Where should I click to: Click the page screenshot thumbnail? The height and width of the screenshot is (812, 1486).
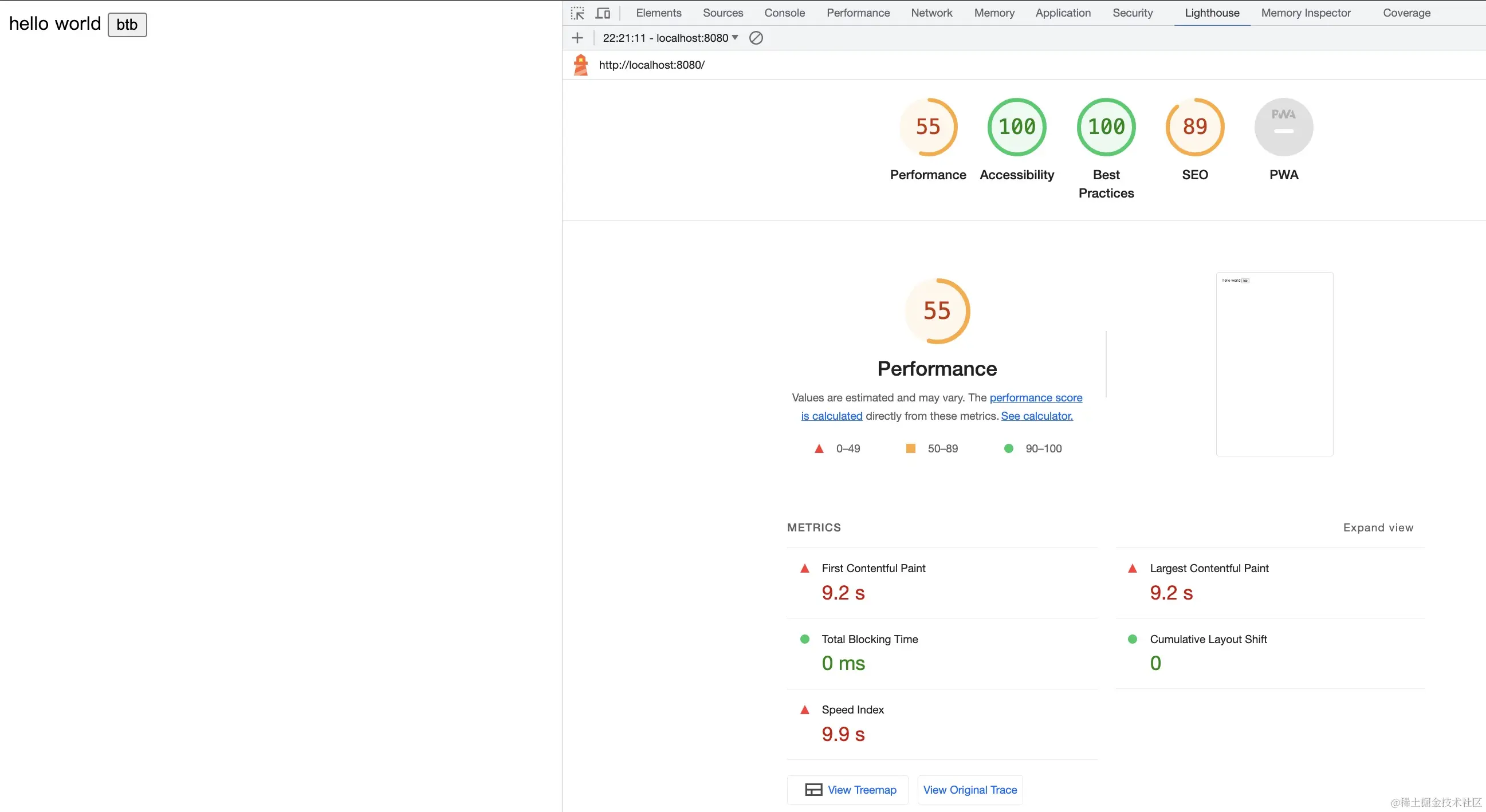coord(1274,364)
